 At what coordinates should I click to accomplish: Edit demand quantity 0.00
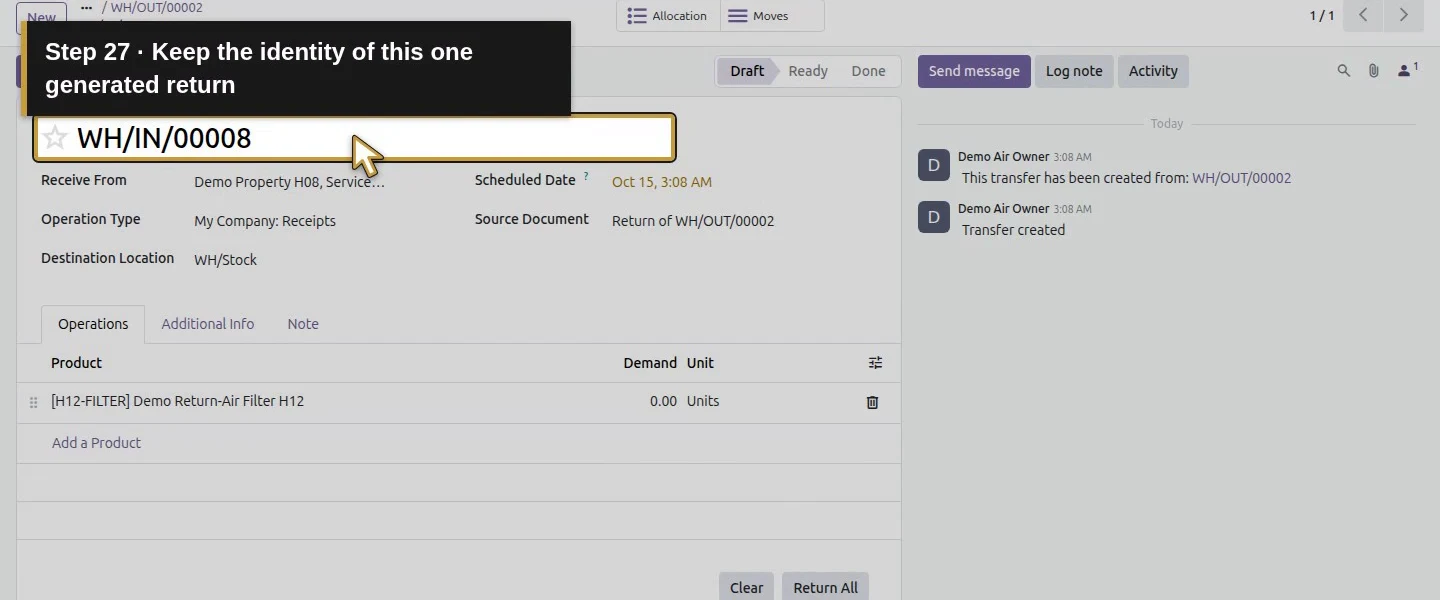point(663,401)
